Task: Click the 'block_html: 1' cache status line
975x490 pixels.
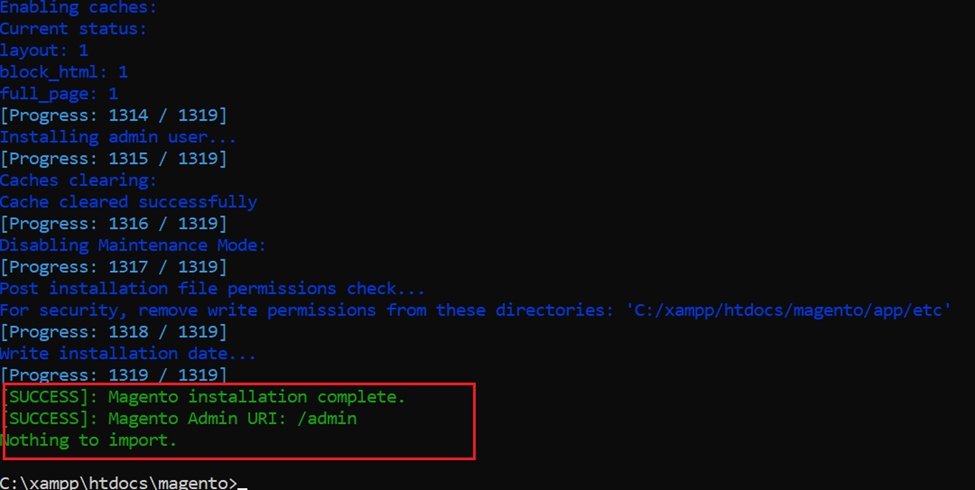Action: coord(64,72)
